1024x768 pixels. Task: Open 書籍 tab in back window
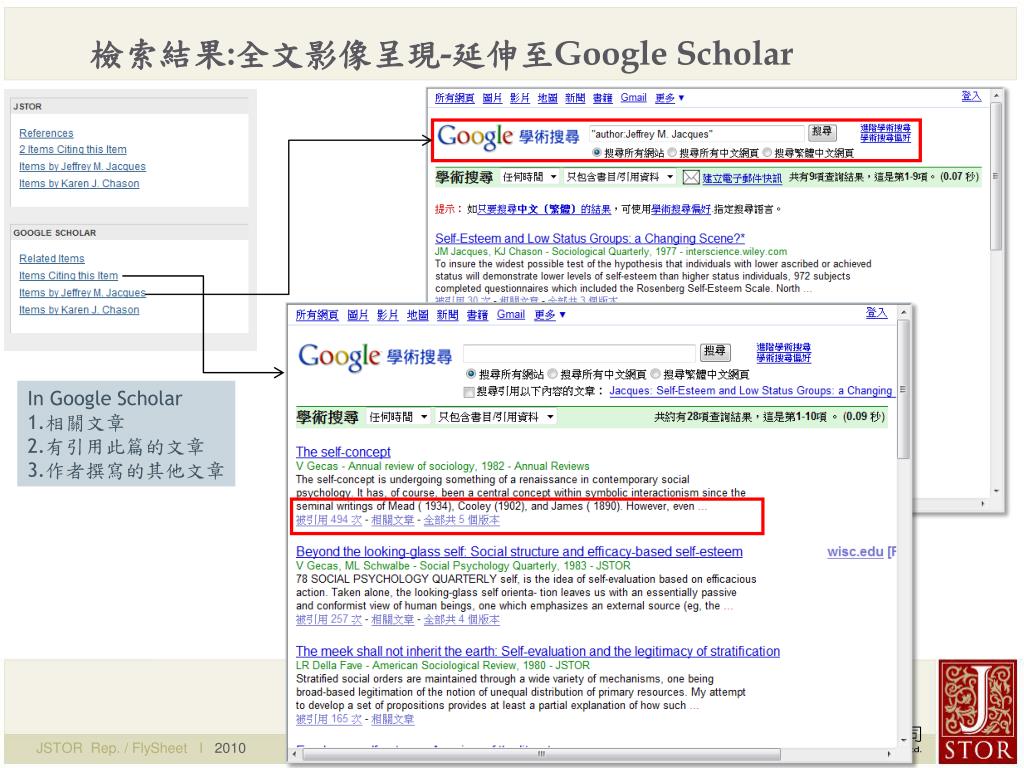pyautogui.click(x=602, y=98)
